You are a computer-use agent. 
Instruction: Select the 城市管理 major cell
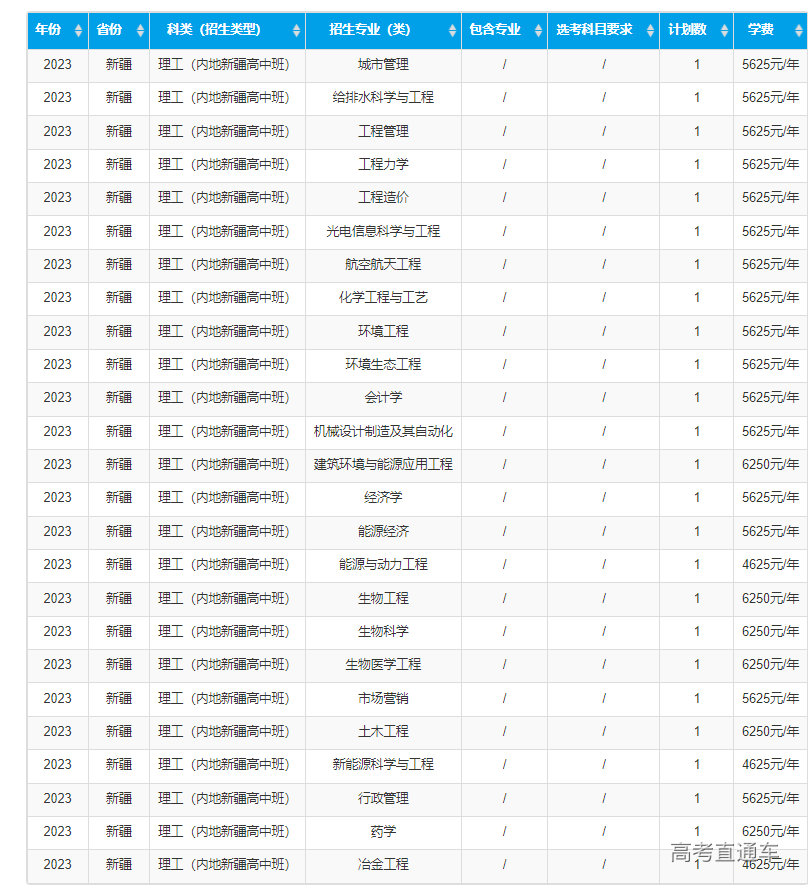point(383,64)
